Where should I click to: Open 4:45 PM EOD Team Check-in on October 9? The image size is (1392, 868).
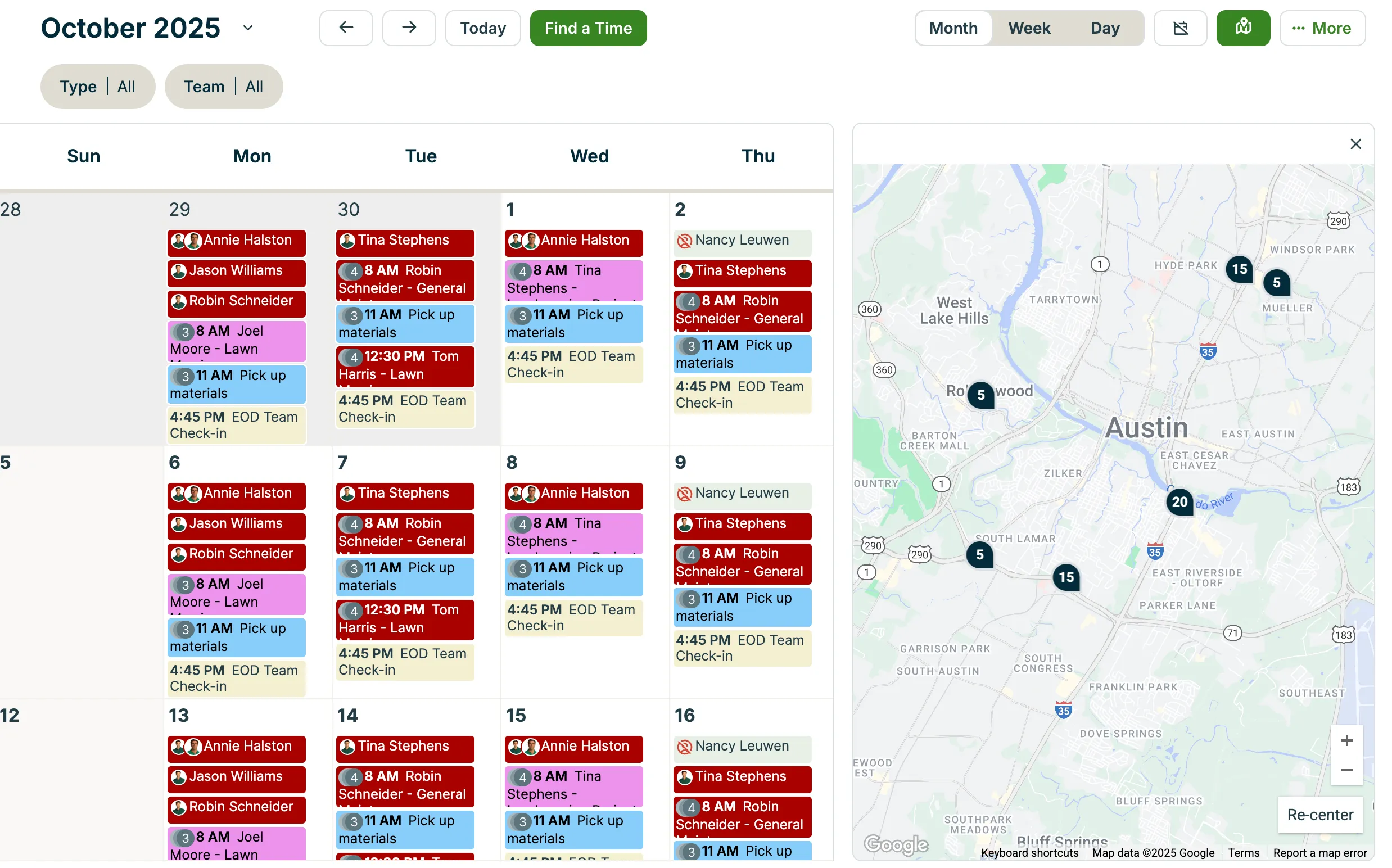click(x=742, y=648)
